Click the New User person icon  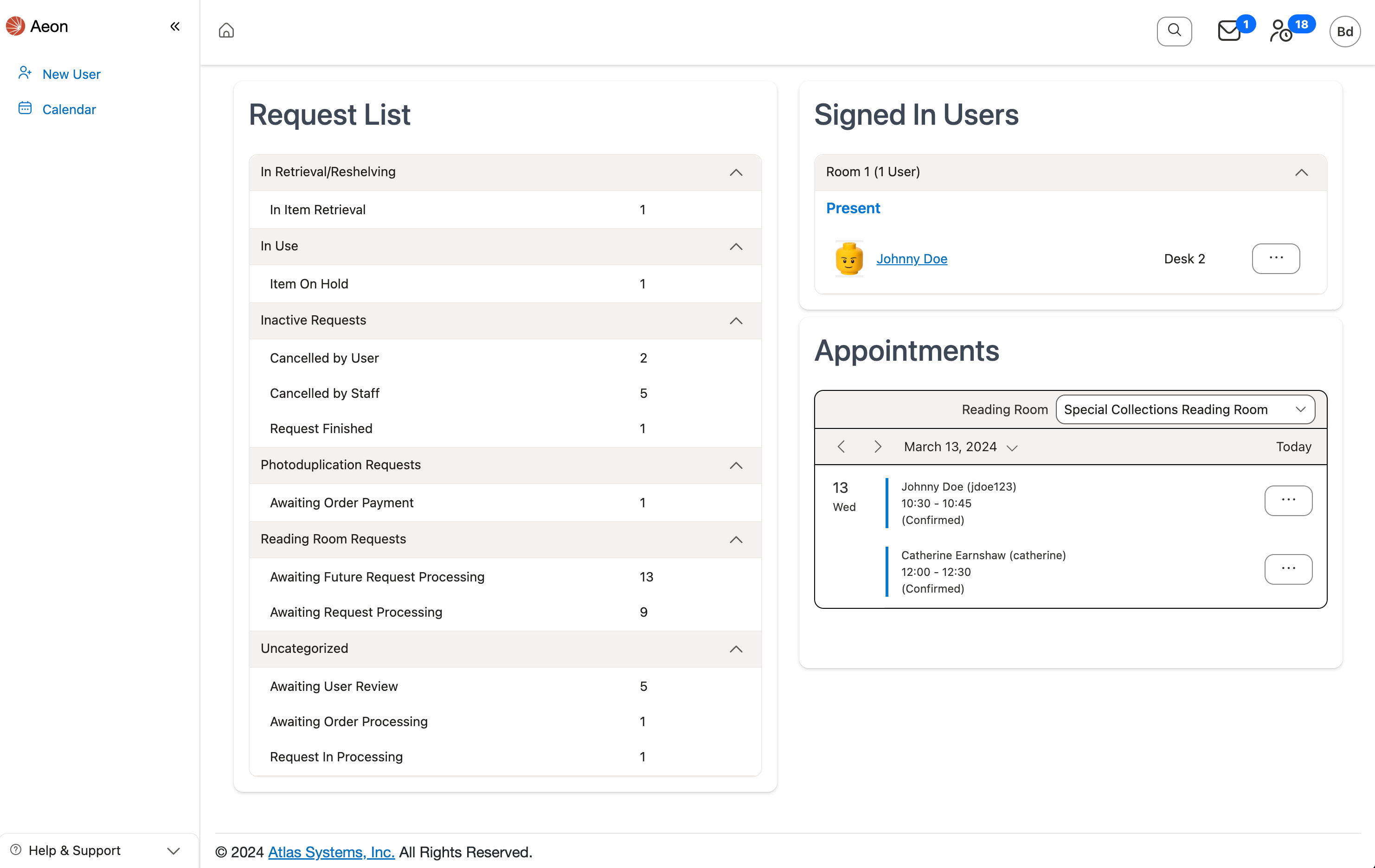pos(24,73)
